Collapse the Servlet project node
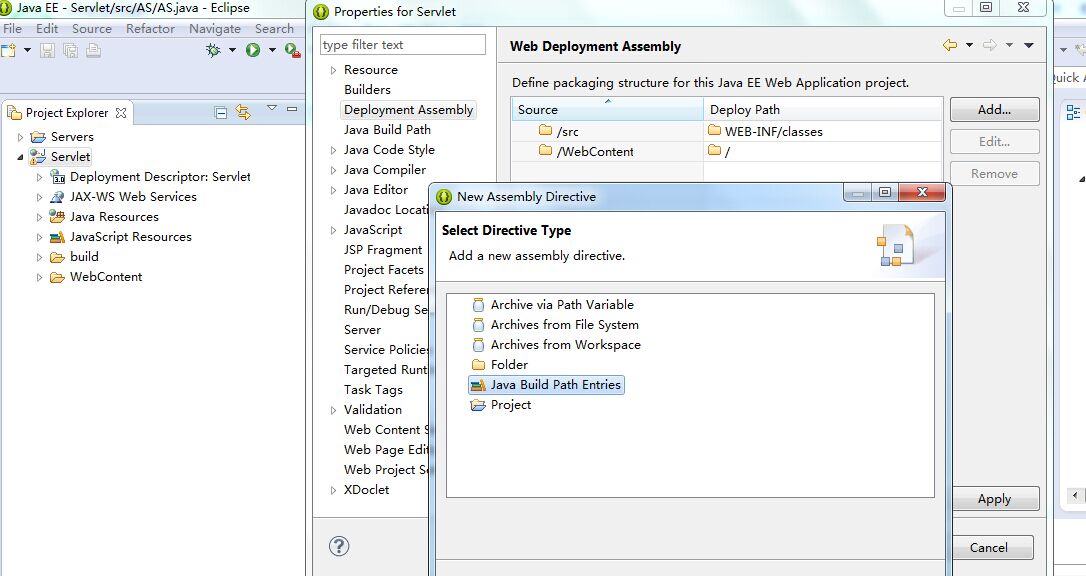The image size is (1086, 576). [20, 157]
